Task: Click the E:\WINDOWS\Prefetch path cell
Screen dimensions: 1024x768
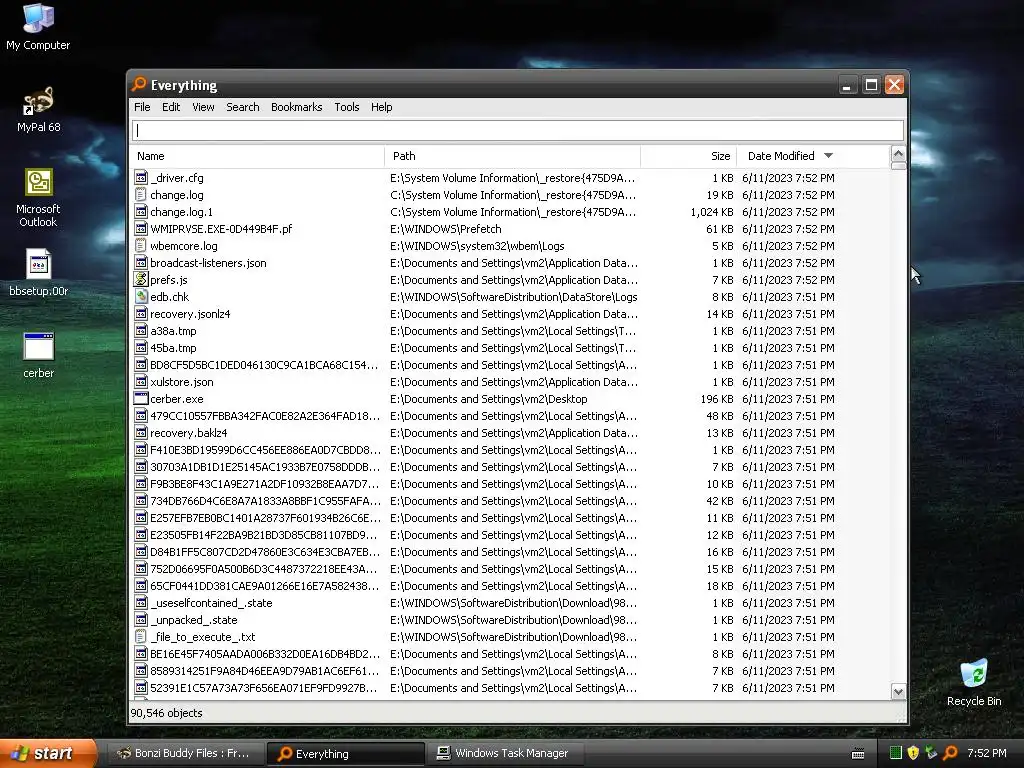Action: click(x=445, y=229)
